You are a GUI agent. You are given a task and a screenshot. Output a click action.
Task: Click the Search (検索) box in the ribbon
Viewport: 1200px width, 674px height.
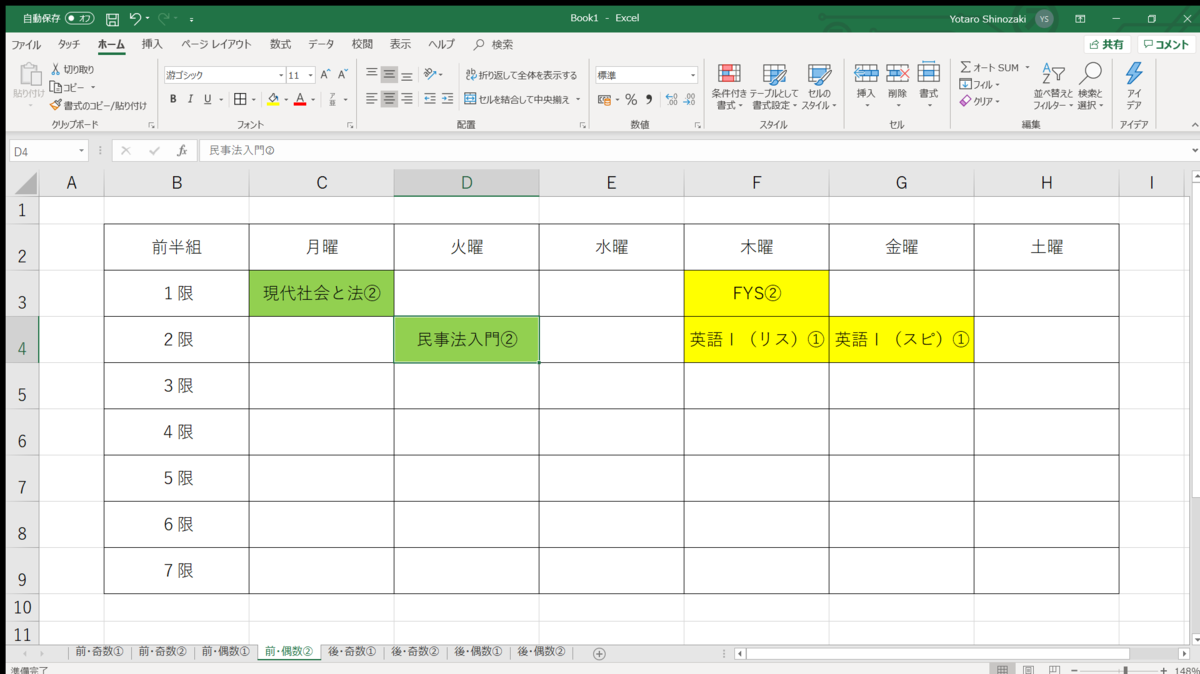click(494, 44)
